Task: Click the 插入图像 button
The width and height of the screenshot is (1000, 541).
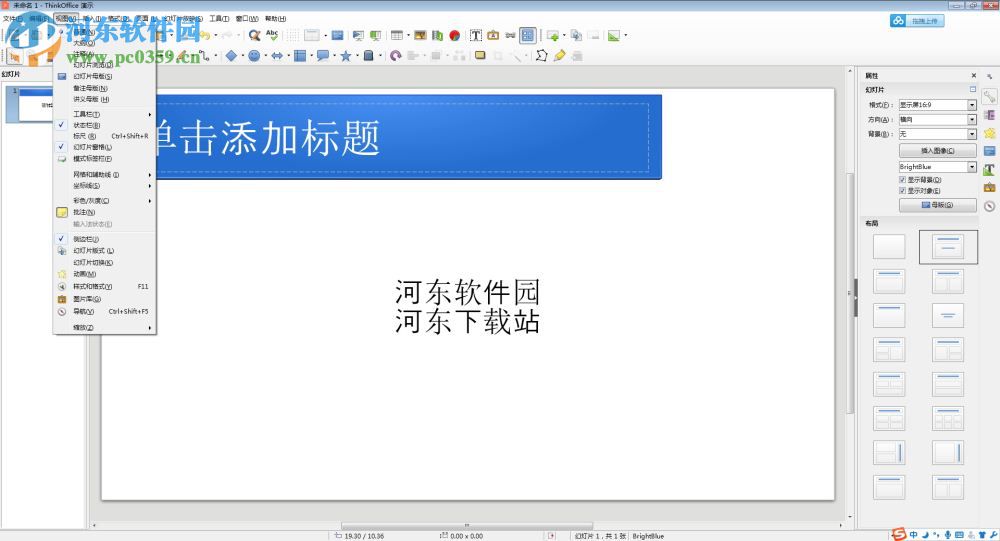Action: coord(938,151)
